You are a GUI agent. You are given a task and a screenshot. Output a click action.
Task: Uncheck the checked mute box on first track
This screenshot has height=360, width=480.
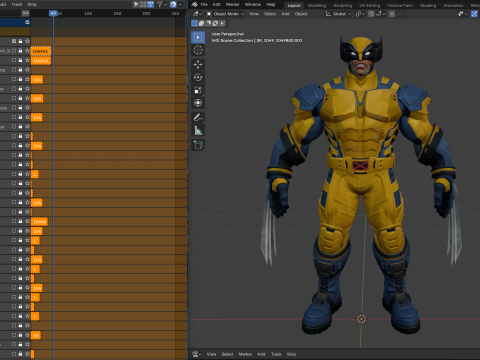[14, 41]
